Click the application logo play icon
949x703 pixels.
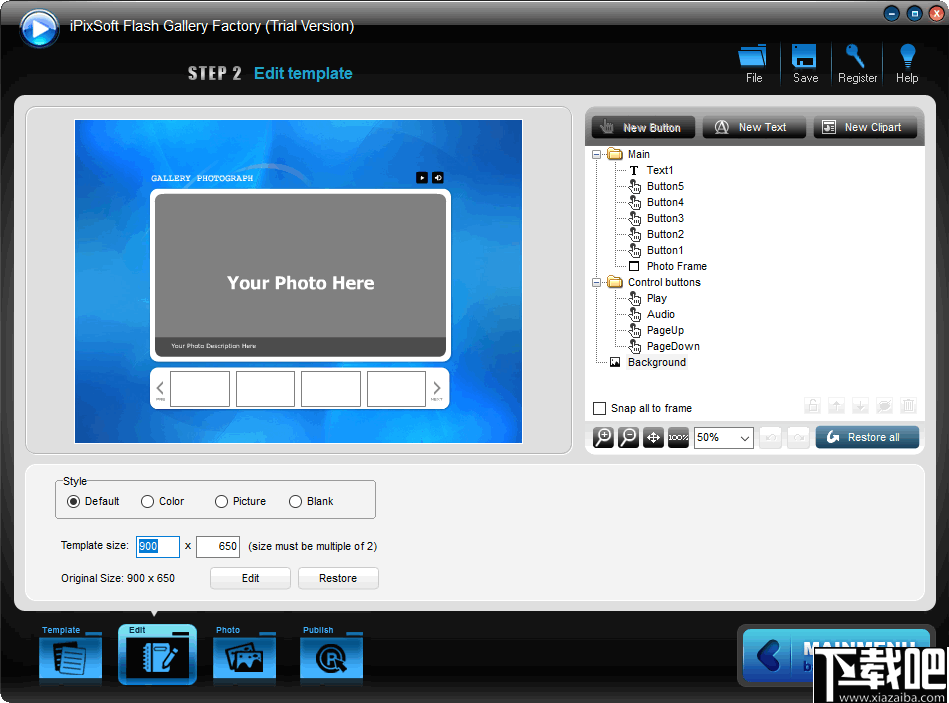tap(39, 28)
